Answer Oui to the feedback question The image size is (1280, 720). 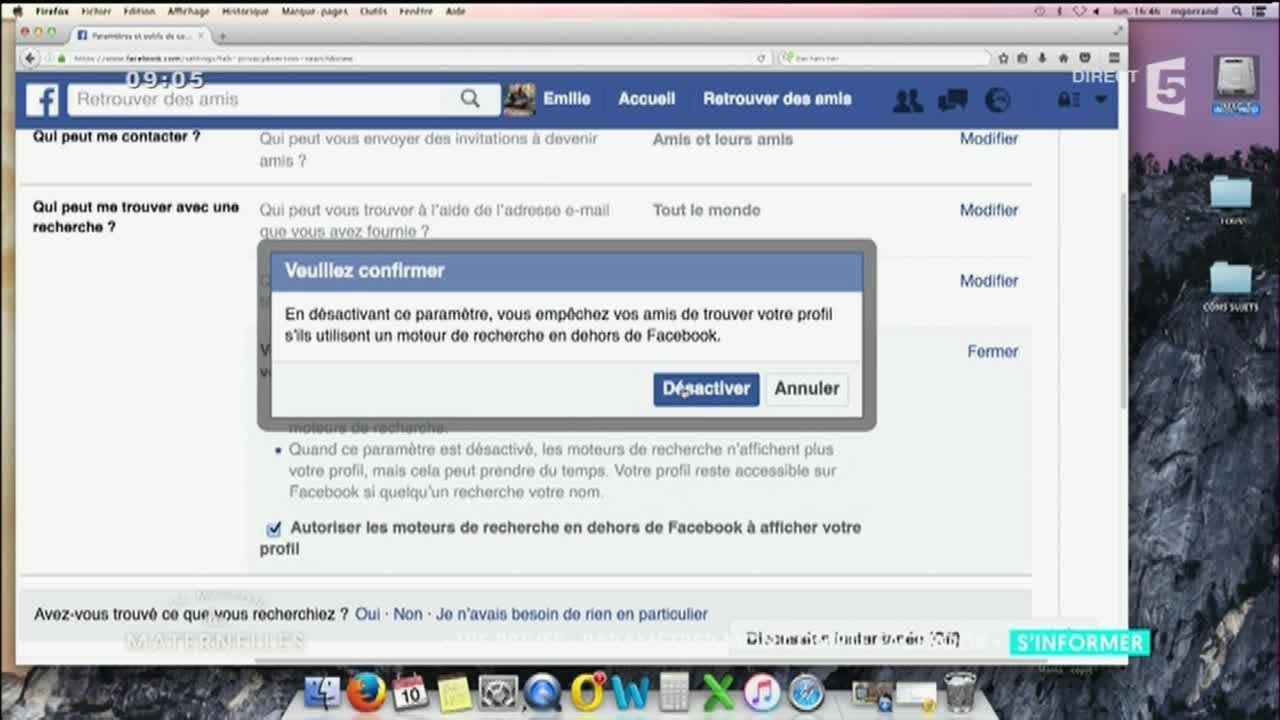click(367, 614)
